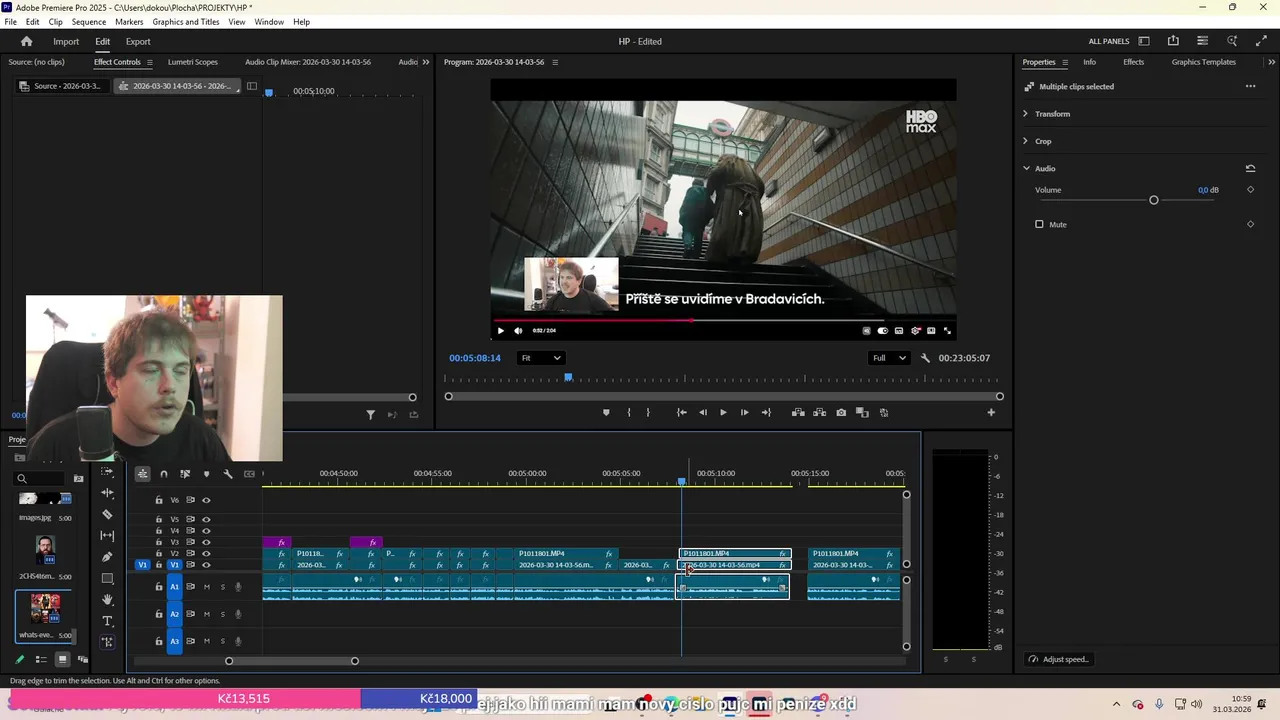
Task: Click Adjust speed button
Action: [x=1059, y=659]
